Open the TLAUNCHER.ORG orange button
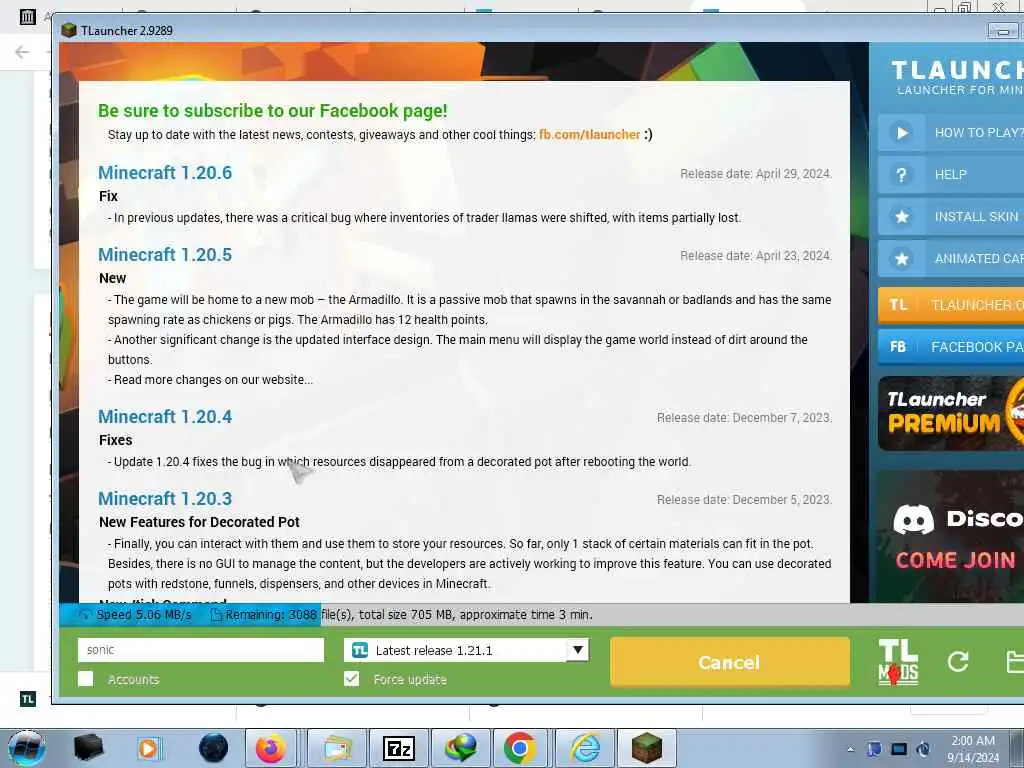This screenshot has width=1024, height=768. tap(951, 305)
